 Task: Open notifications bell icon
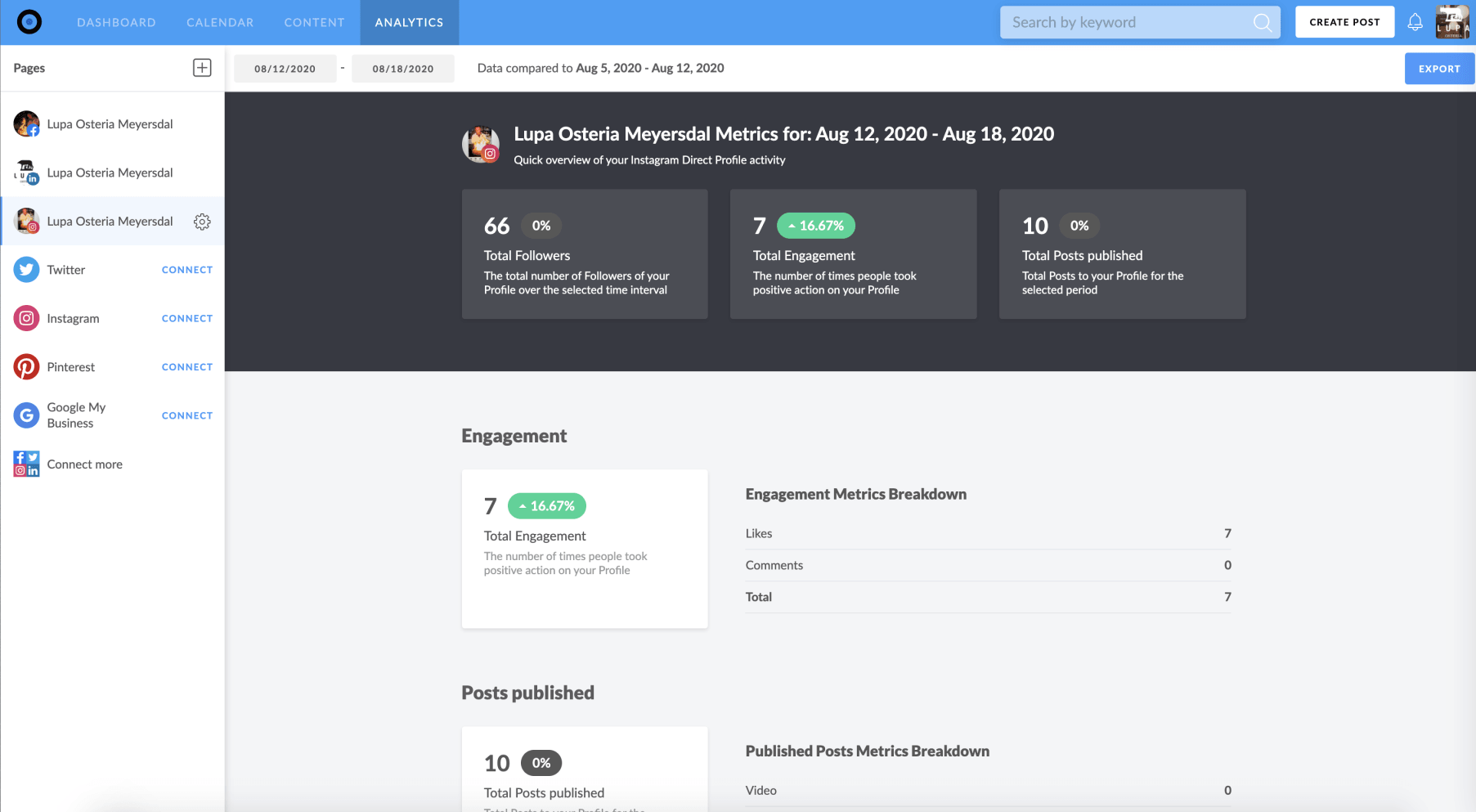tap(1415, 23)
